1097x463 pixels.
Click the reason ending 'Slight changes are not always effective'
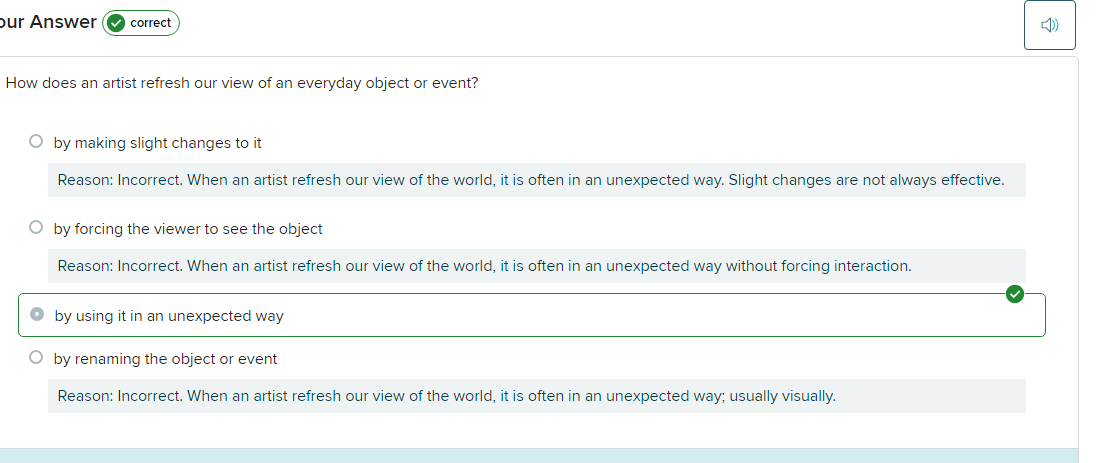[530, 180]
